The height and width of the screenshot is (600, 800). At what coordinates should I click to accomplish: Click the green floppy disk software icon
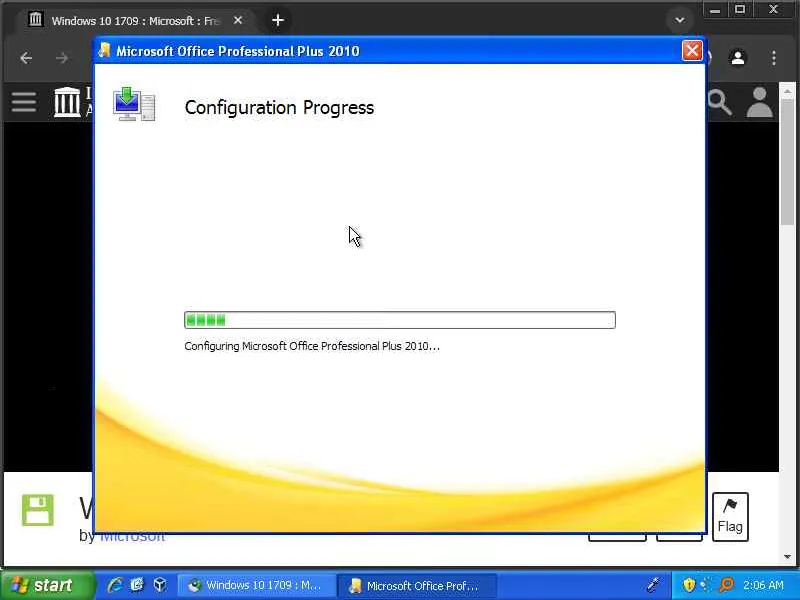(x=38, y=510)
